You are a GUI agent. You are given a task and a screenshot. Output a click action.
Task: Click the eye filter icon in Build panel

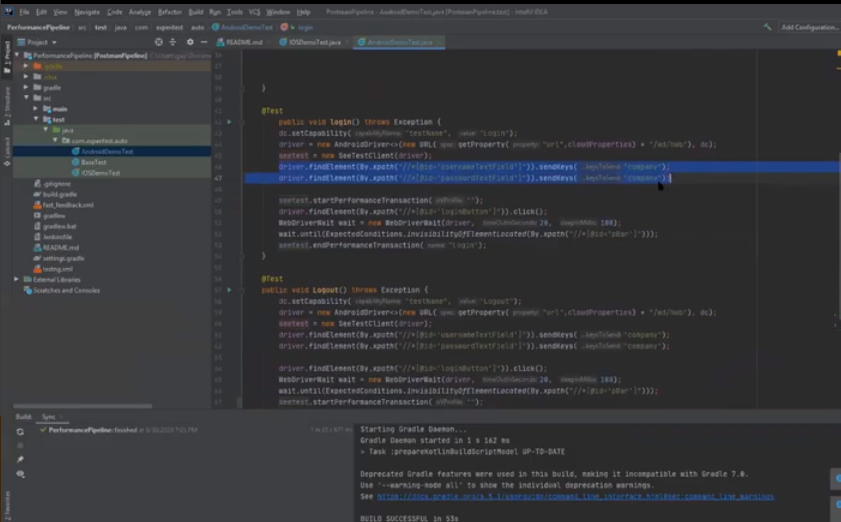pyautogui.click(x=20, y=474)
